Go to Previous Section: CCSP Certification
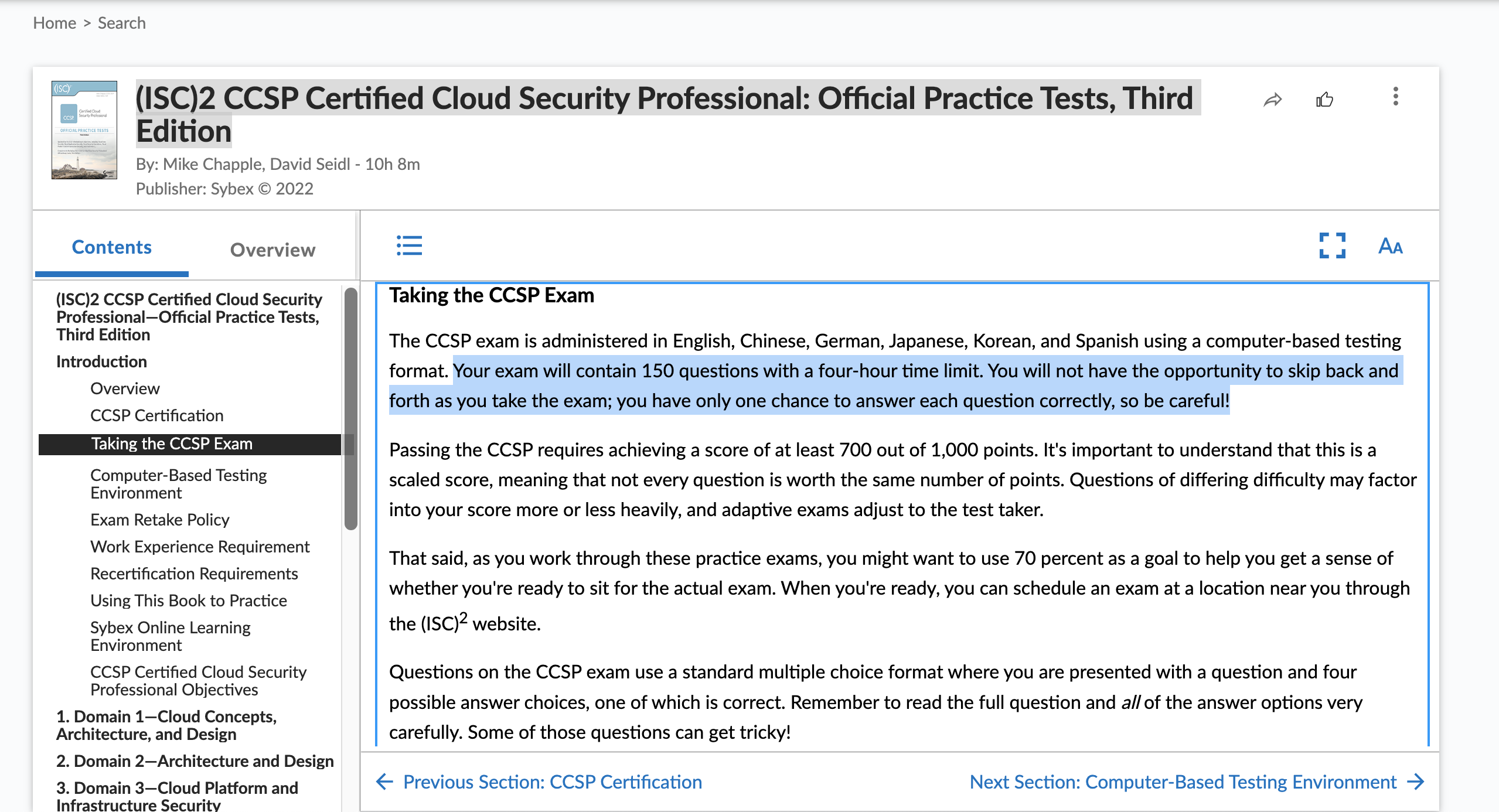Image resolution: width=1499 pixels, height=812 pixels. tap(552, 782)
